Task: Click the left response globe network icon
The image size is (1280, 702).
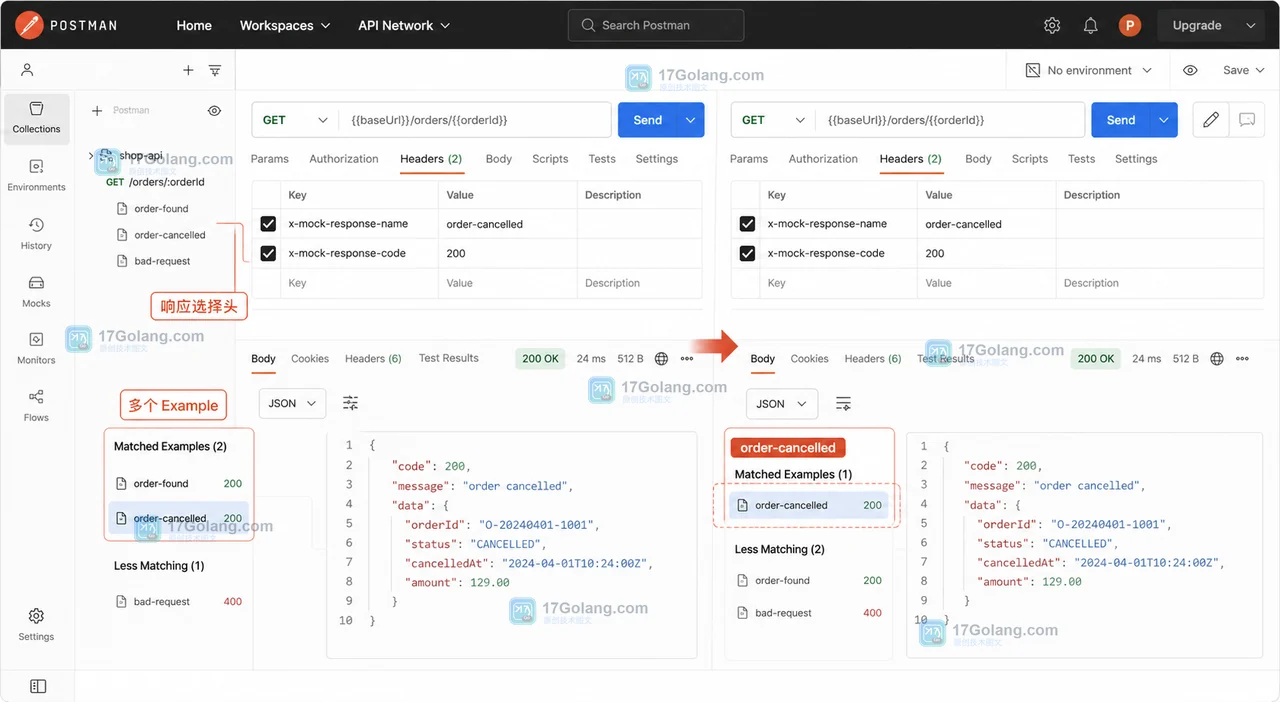Action: point(661,358)
